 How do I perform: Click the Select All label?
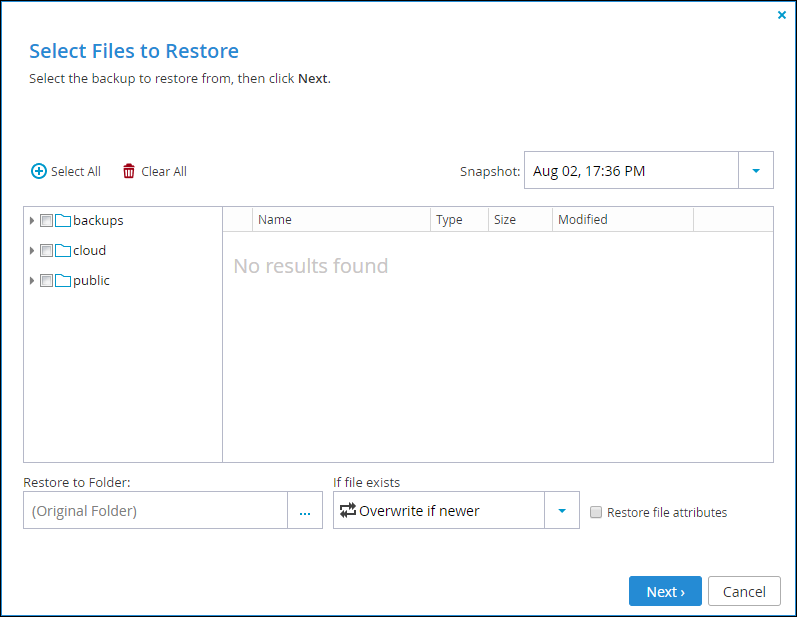[x=76, y=172]
